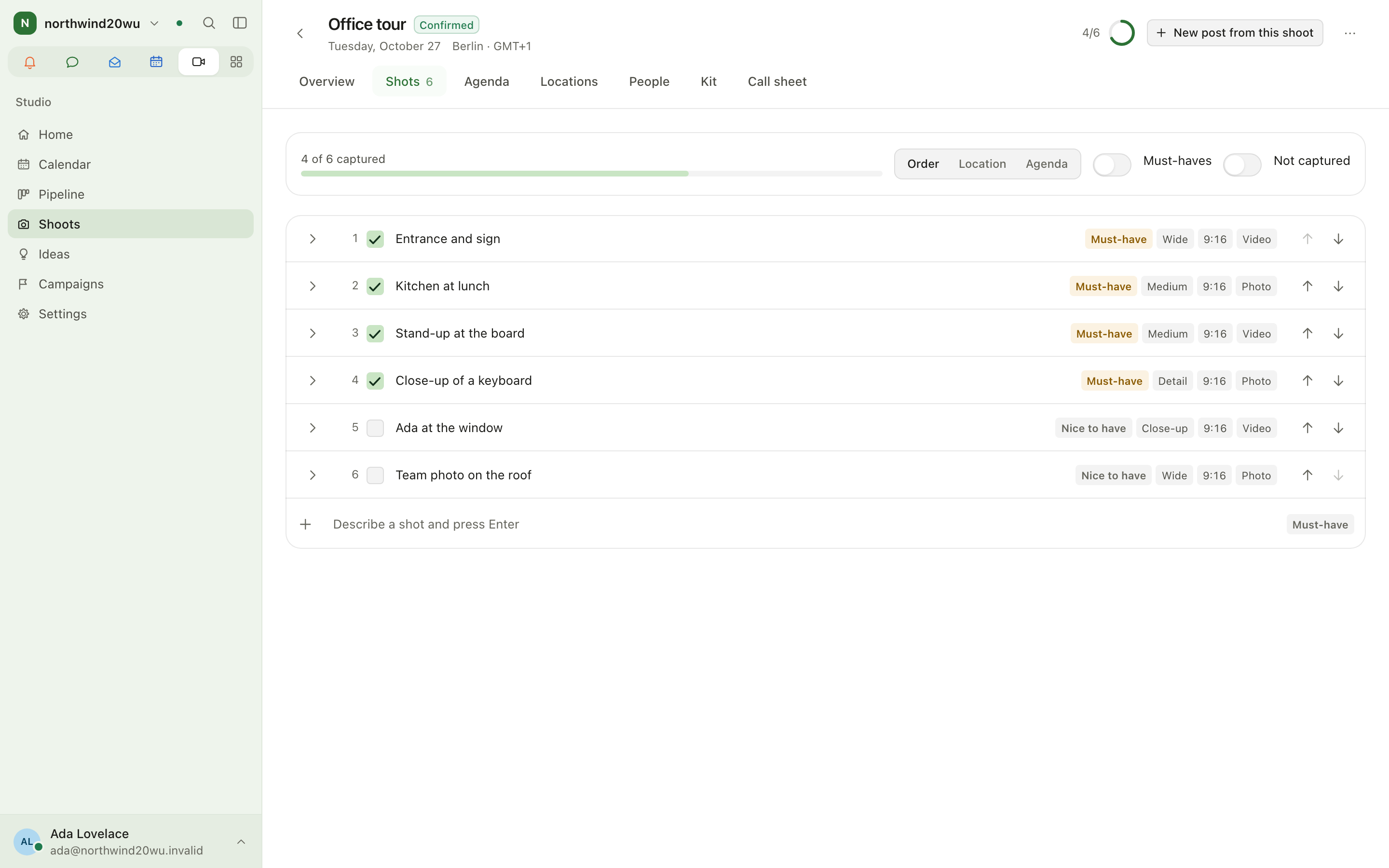Open the notifications bell icon
Screen dimensions: 1389x868
(x=30, y=62)
